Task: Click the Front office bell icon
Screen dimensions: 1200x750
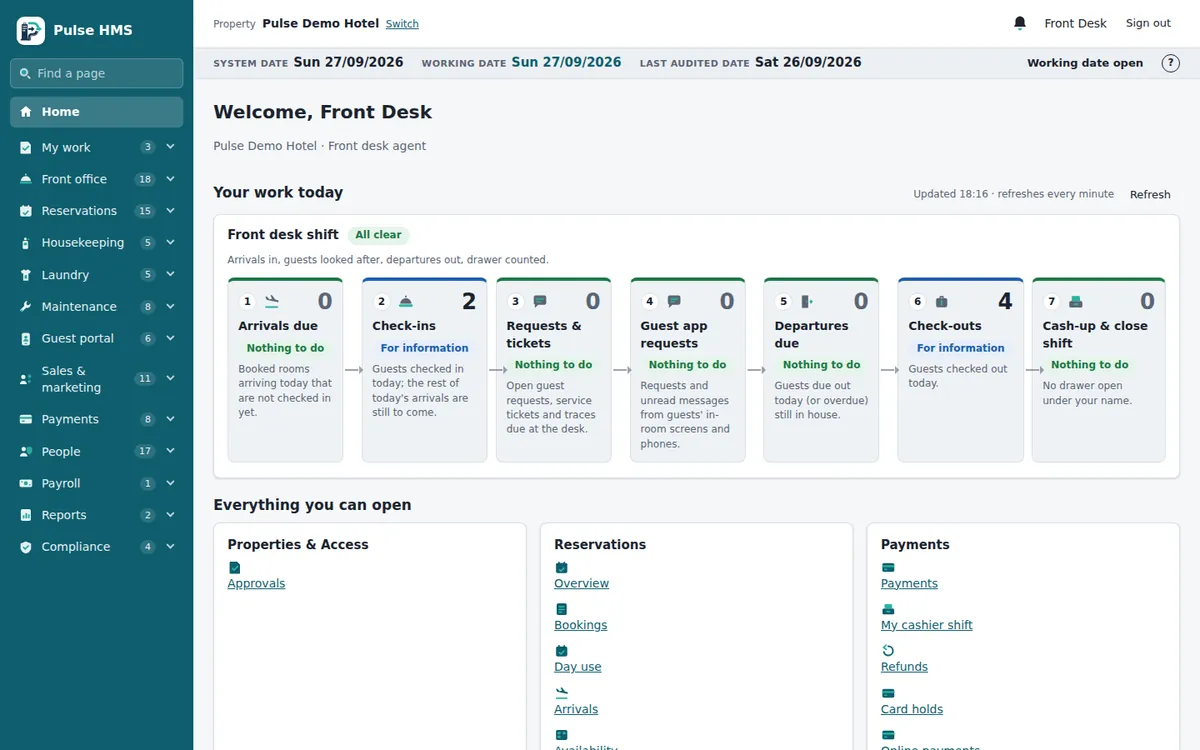Action: 26,179
